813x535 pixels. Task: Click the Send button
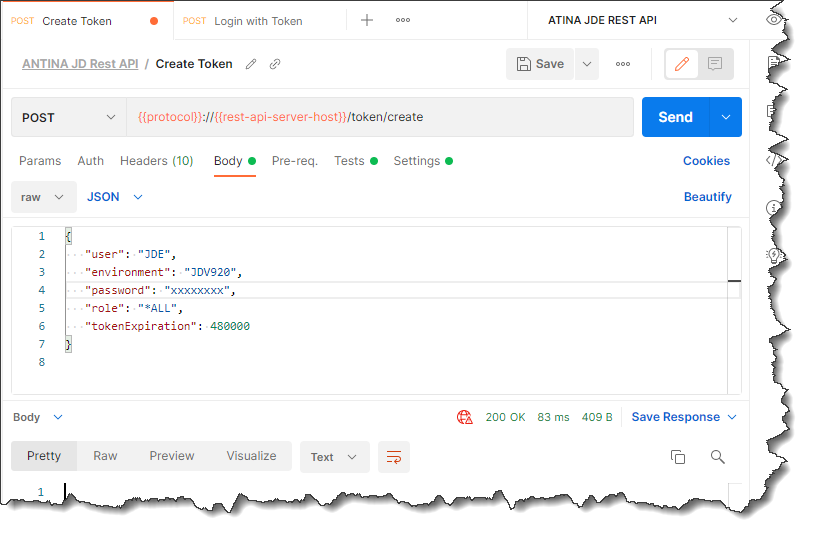(676, 117)
